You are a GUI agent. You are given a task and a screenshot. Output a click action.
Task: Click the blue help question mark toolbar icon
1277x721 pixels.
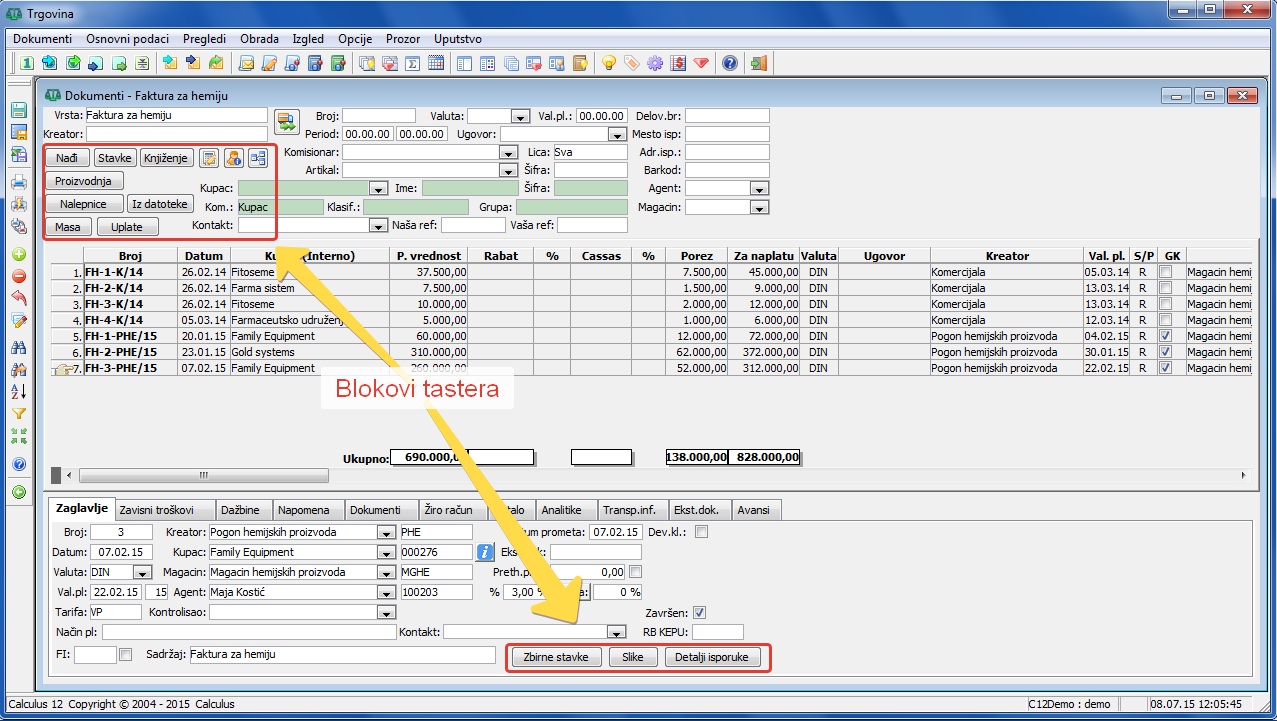point(730,63)
